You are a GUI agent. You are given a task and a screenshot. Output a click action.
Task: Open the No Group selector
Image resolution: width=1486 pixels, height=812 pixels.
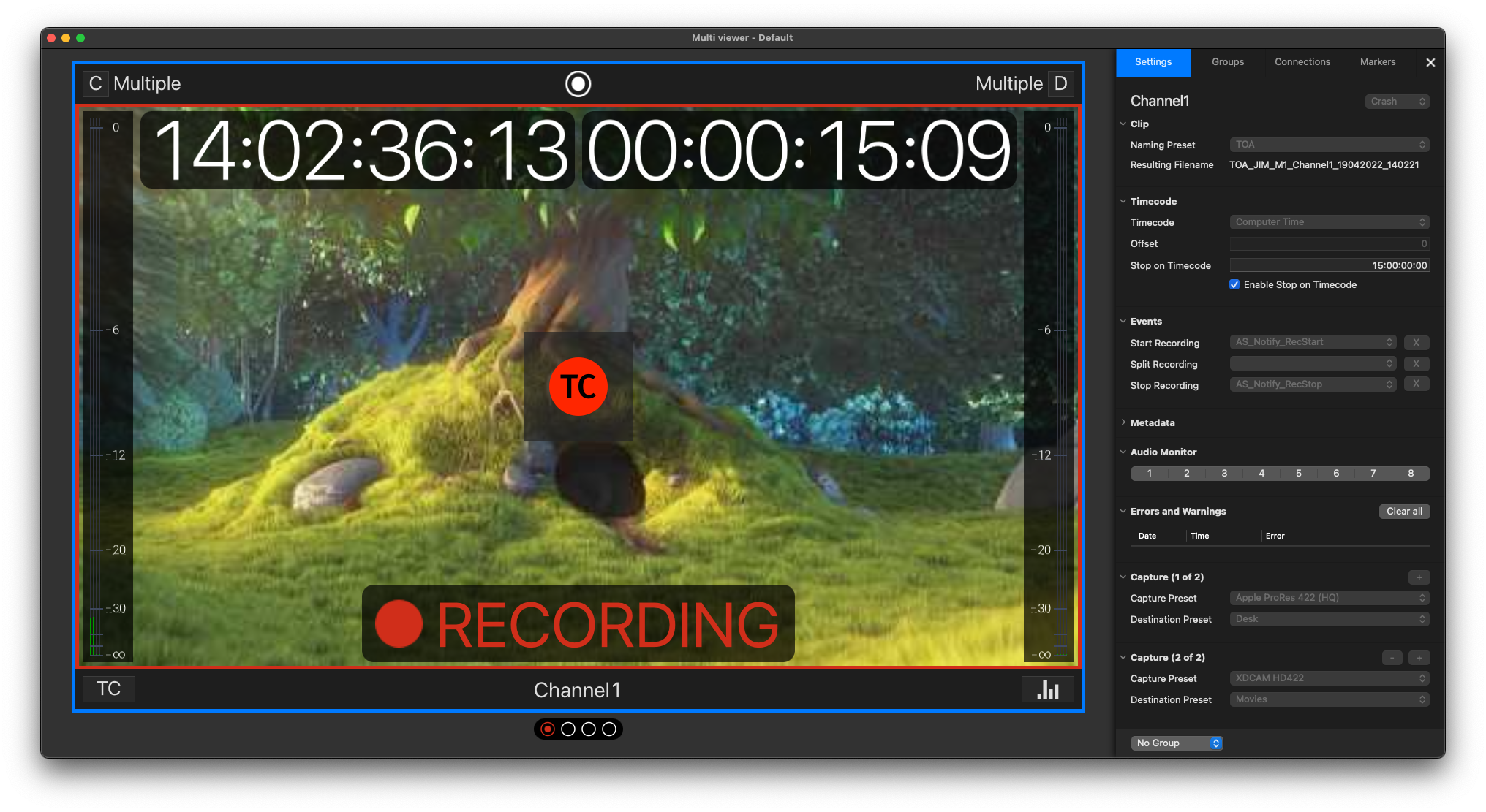point(1177,743)
